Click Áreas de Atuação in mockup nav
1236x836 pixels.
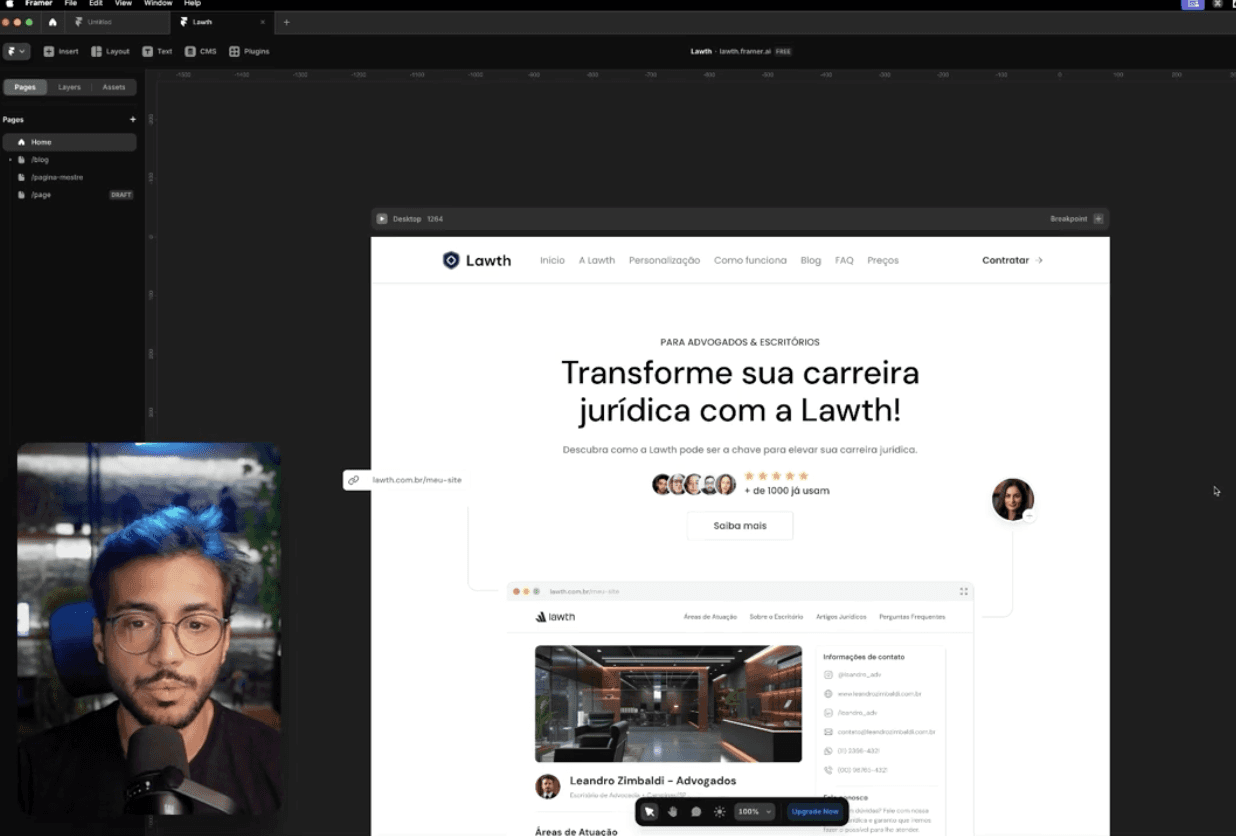(x=710, y=617)
